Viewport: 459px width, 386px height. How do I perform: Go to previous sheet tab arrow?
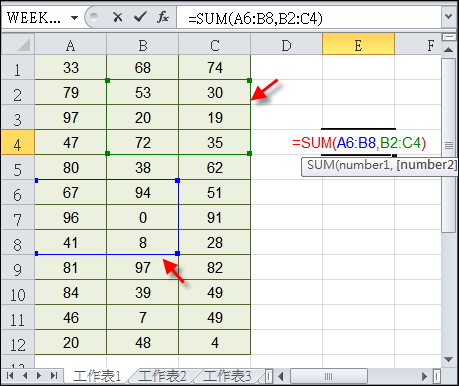[x=25, y=376]
